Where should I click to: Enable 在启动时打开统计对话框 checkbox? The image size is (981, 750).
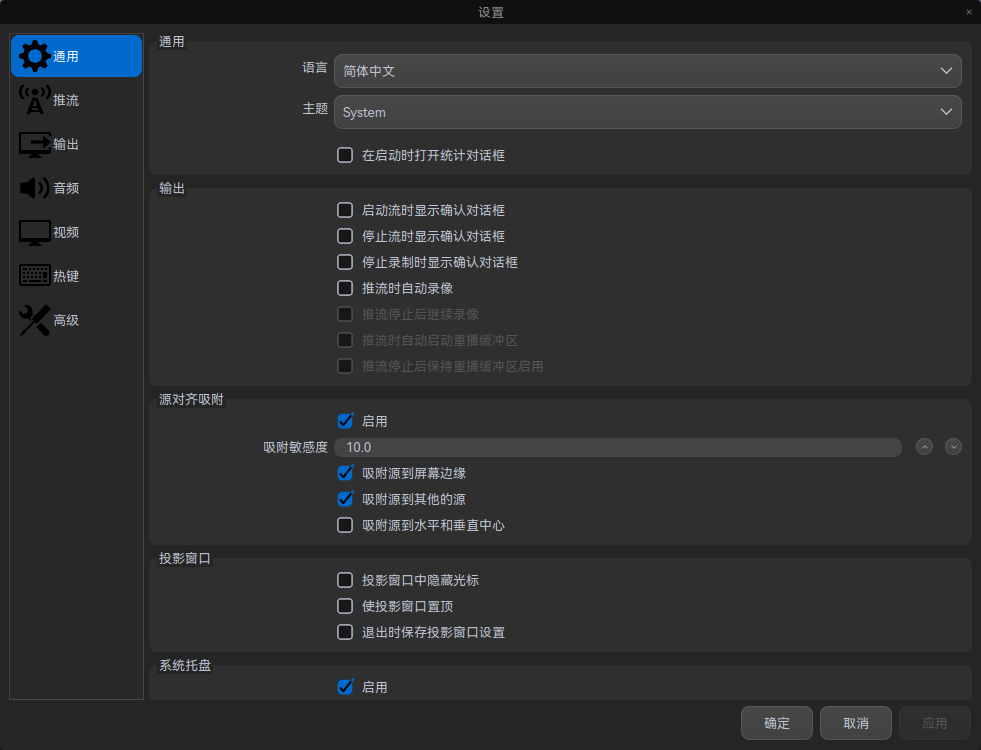345,155
